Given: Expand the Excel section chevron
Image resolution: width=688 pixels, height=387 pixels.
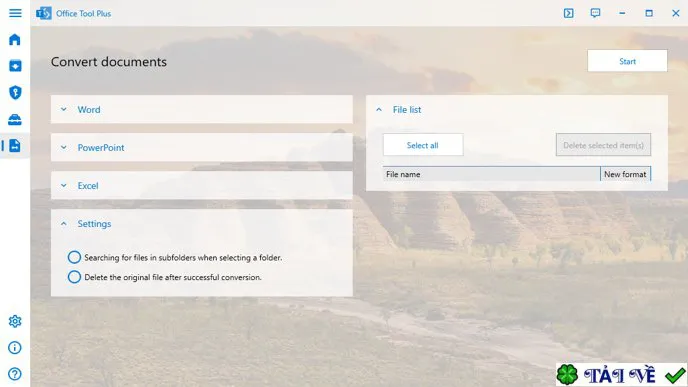Looking at the screenshot, I should point(64,186).
